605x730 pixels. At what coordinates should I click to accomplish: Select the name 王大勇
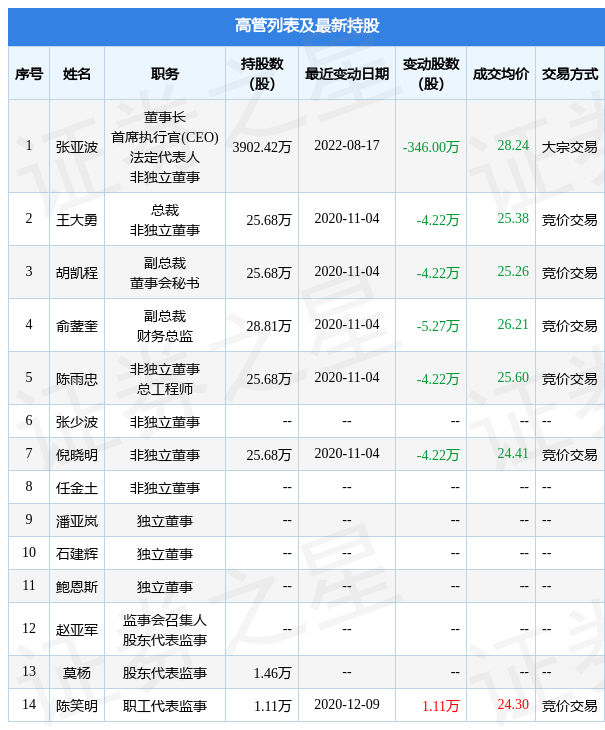(x=77, y=220)
